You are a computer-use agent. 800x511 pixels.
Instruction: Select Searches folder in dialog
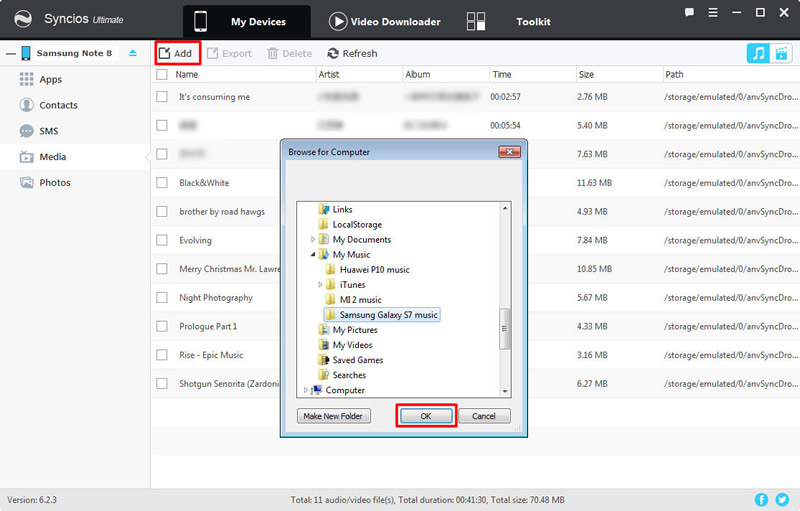point(342,375)
